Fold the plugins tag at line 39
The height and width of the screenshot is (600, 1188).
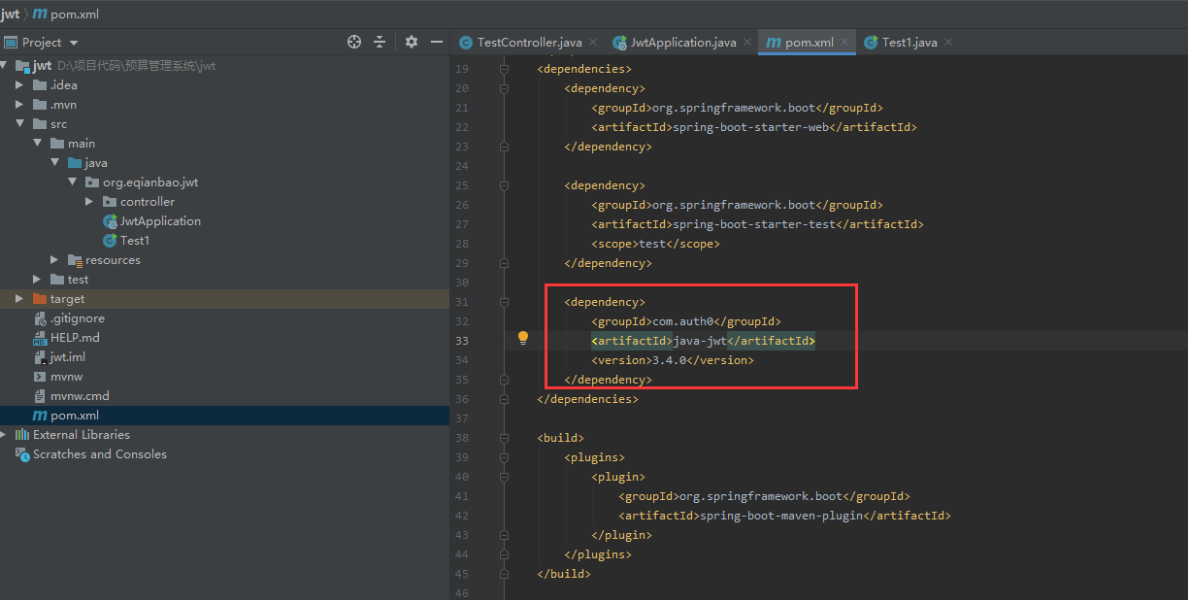pyautogui.click(x=504, y=458)
